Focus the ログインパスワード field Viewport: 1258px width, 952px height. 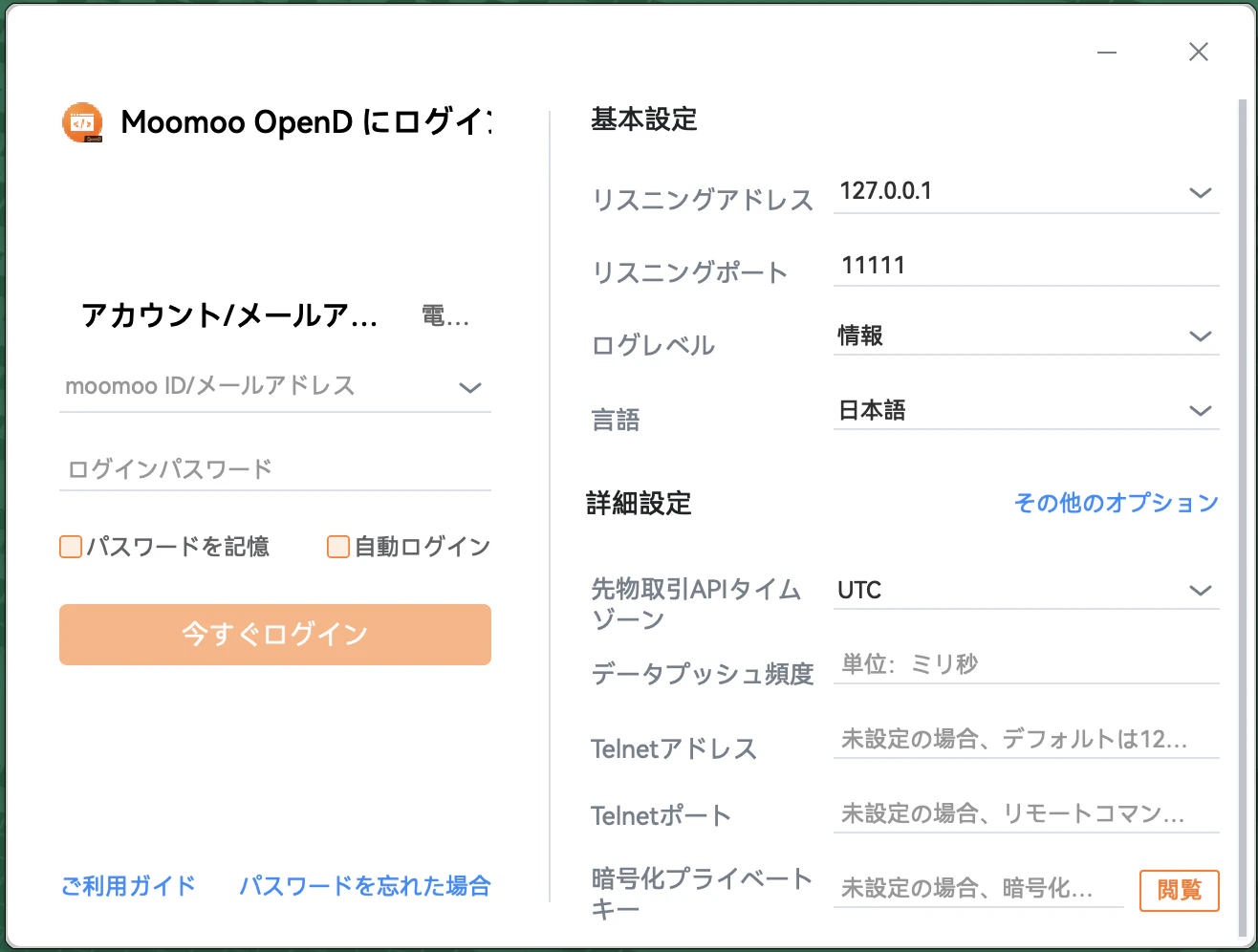tap(275, 469)
